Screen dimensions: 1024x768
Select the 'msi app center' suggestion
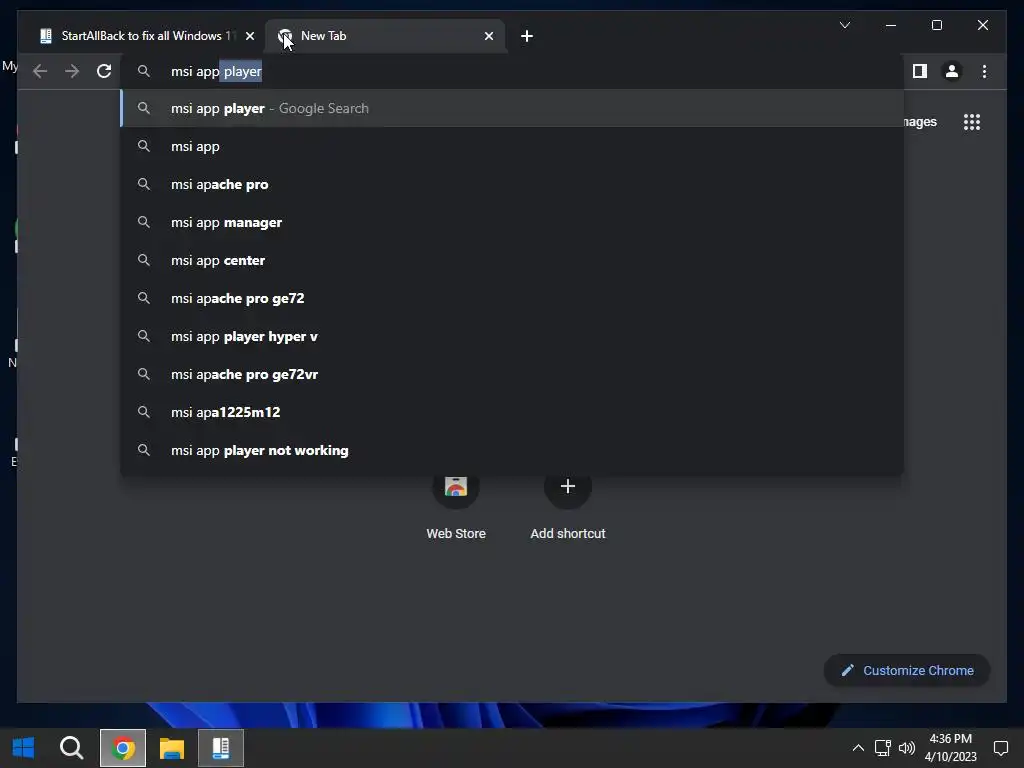(x=513, y=260)
